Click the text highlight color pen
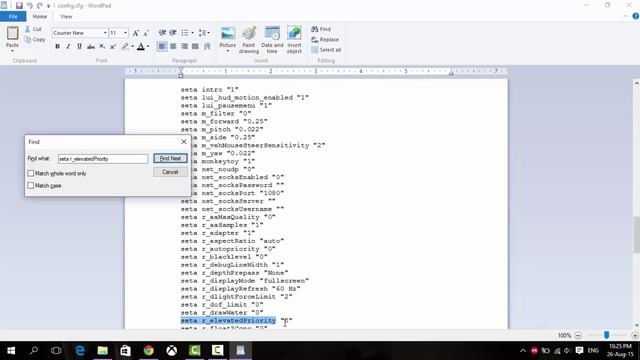The width and height of the screenshot is (640, 360). [125, 47]
